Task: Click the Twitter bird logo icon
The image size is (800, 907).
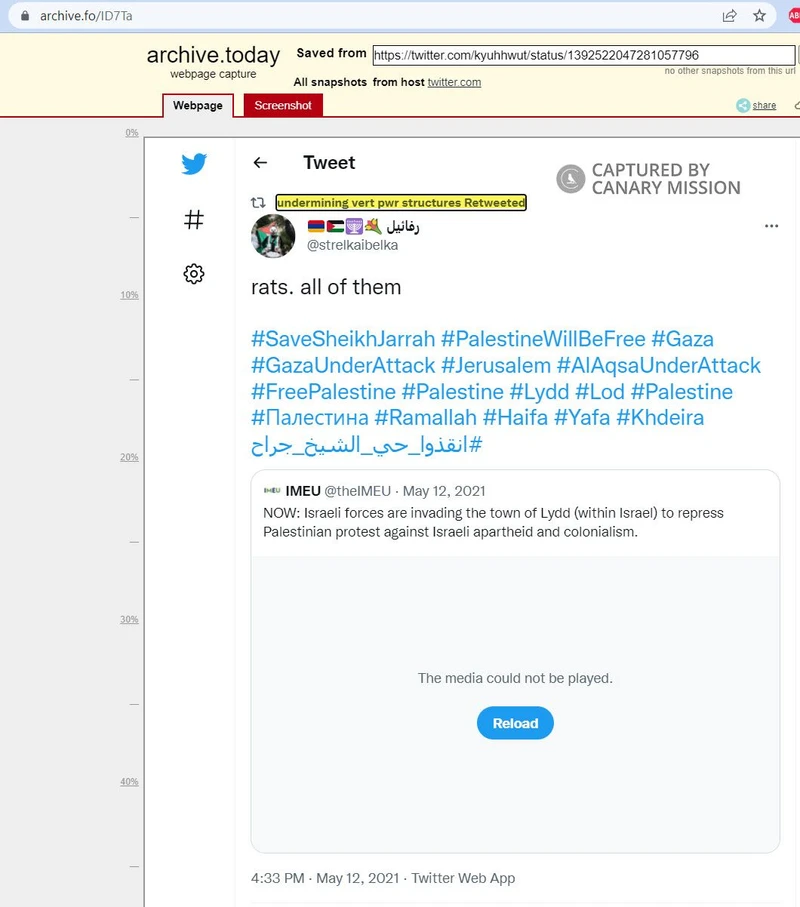Action: click(x=194, y=165)
